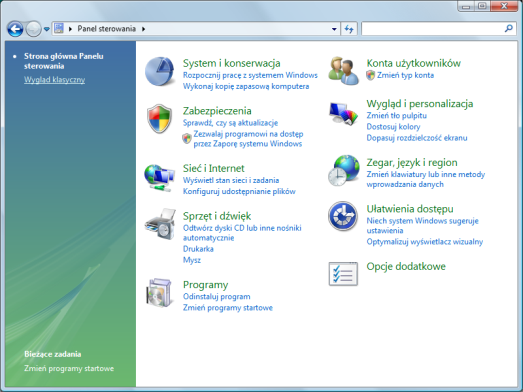Open the Ułatwienia dostępu blue circle icon
The height and width of the screenshot is (392, 523).
coord(343,216)
